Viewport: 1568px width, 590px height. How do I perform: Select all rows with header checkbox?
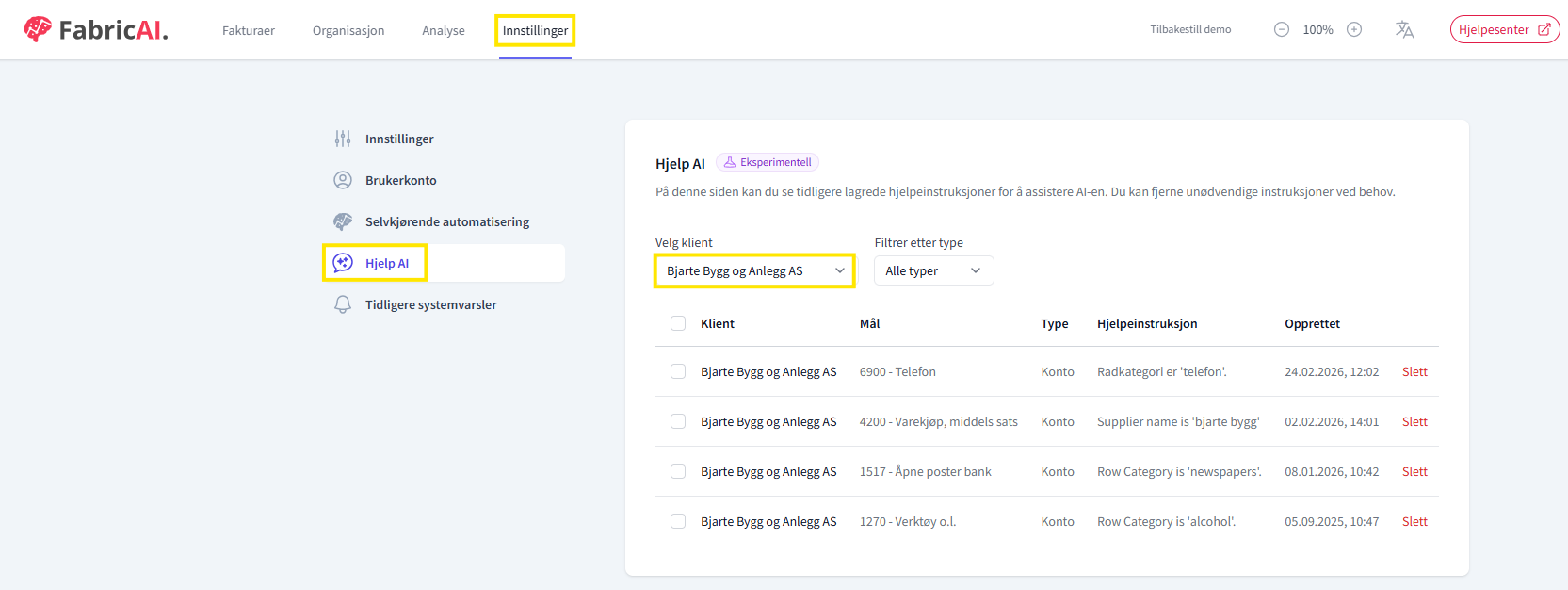coord(678,323)
